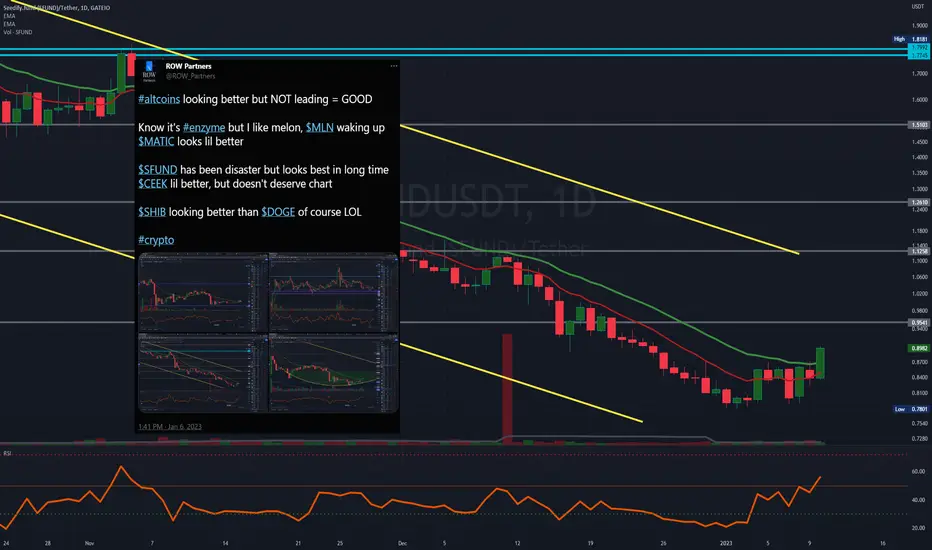Click the green current price label 0.8982
This screenshot has width=932, height=550.
[x=919, y=348]
